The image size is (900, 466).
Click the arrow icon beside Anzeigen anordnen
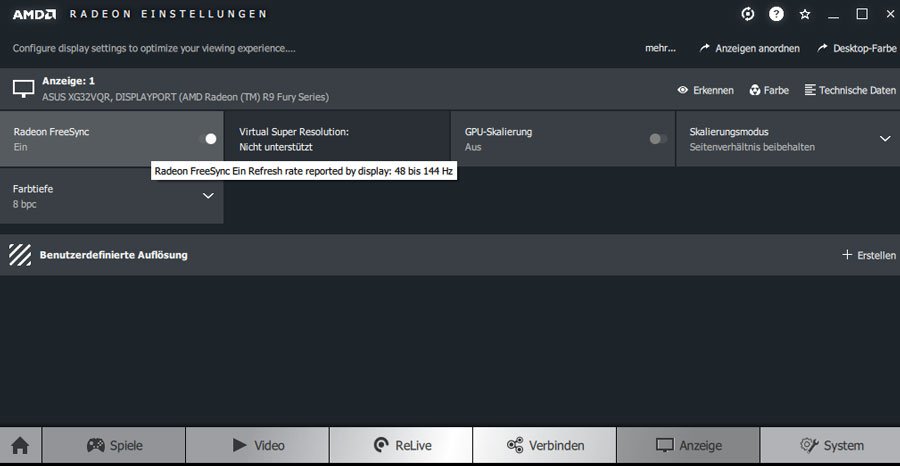[704, 48]
